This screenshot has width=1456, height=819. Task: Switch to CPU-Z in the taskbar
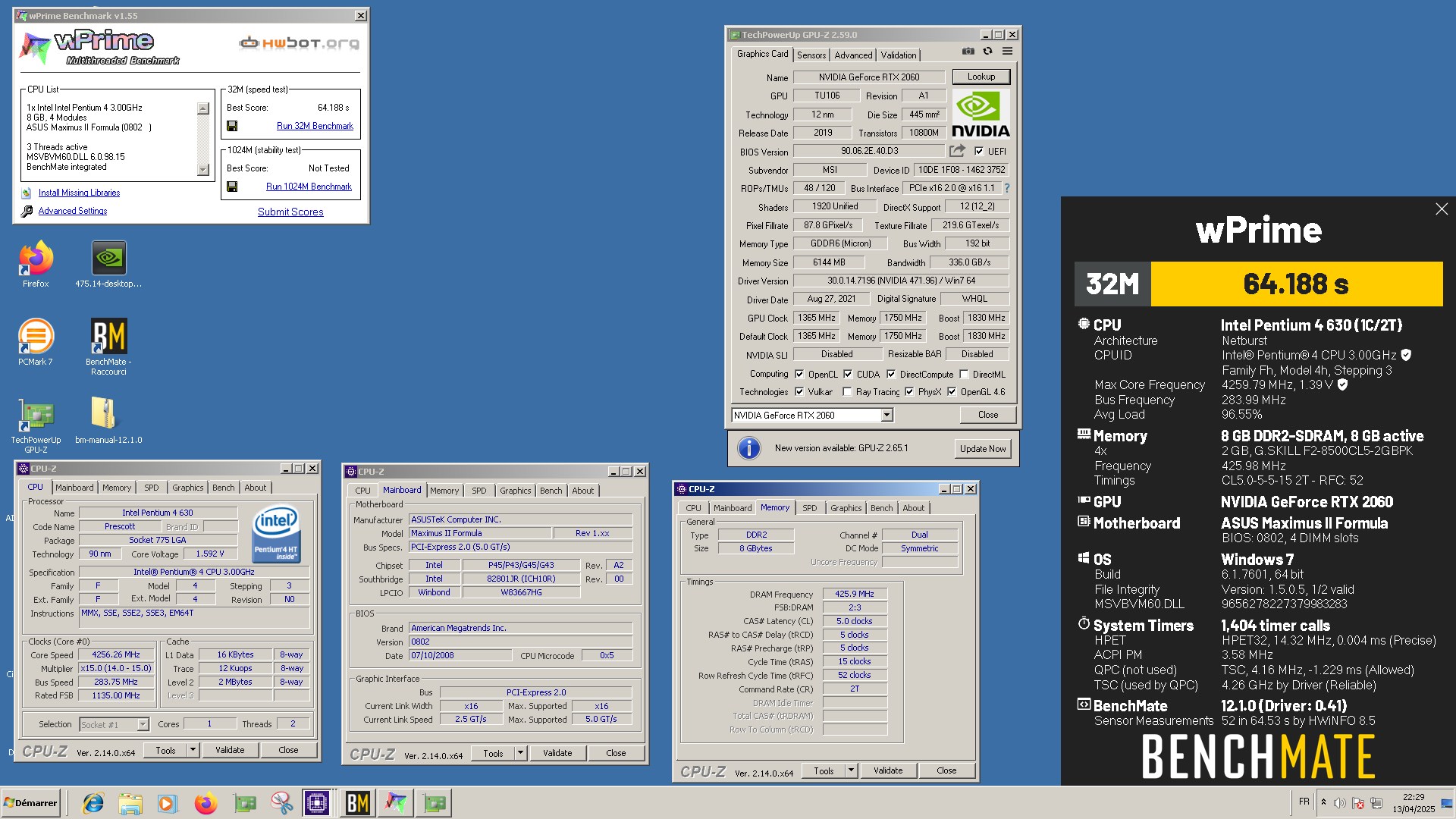click(317, 803)
